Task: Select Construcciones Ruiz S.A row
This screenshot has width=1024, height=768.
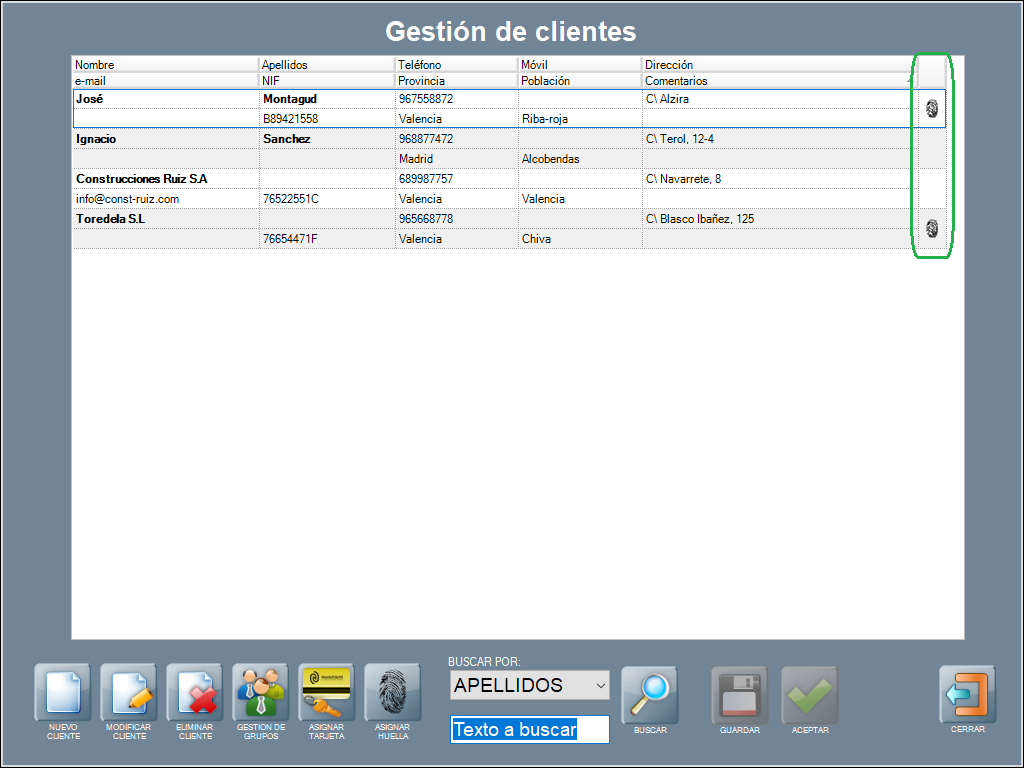Action: 165,179
